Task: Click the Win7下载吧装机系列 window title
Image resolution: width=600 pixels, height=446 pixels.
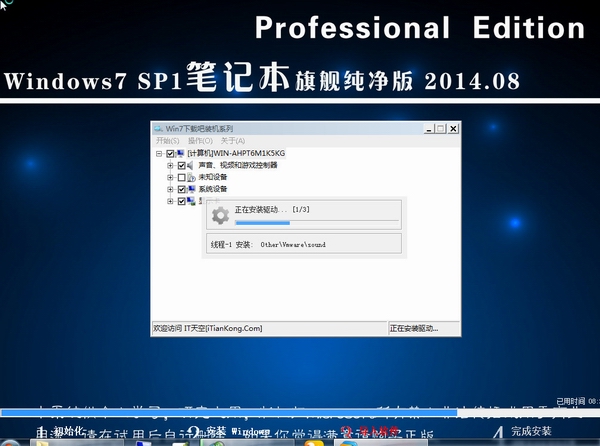Action: [199, 129]
